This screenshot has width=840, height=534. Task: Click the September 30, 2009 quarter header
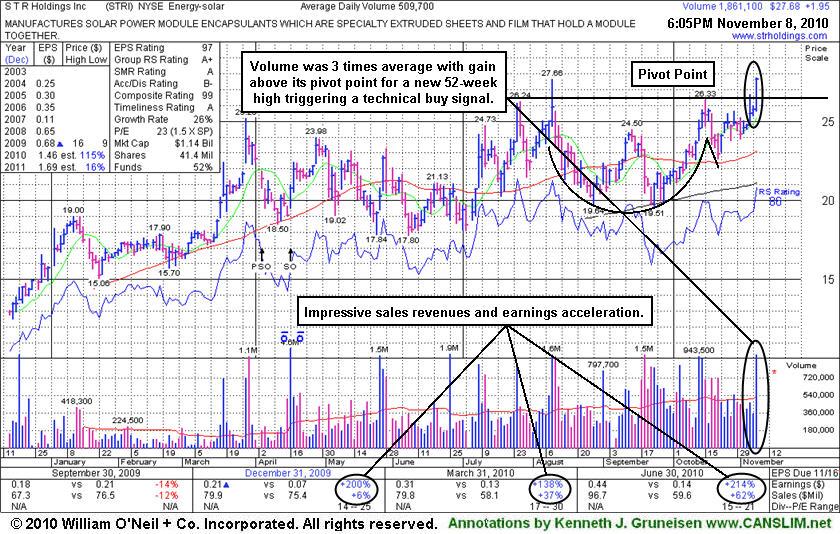(96, 473)
